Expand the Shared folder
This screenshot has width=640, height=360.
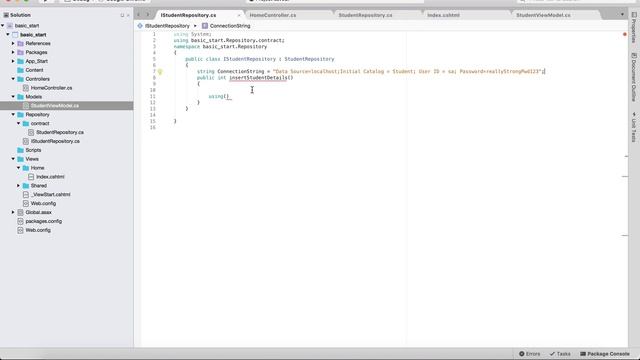18,186
